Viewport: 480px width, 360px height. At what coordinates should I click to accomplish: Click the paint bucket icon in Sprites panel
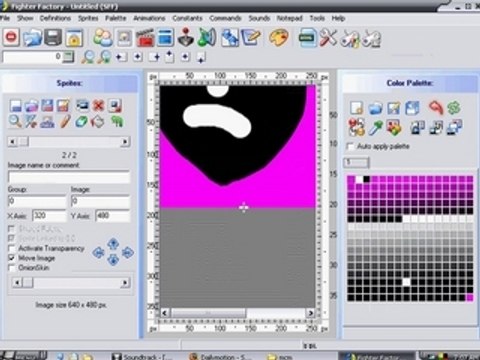[98, 122]
